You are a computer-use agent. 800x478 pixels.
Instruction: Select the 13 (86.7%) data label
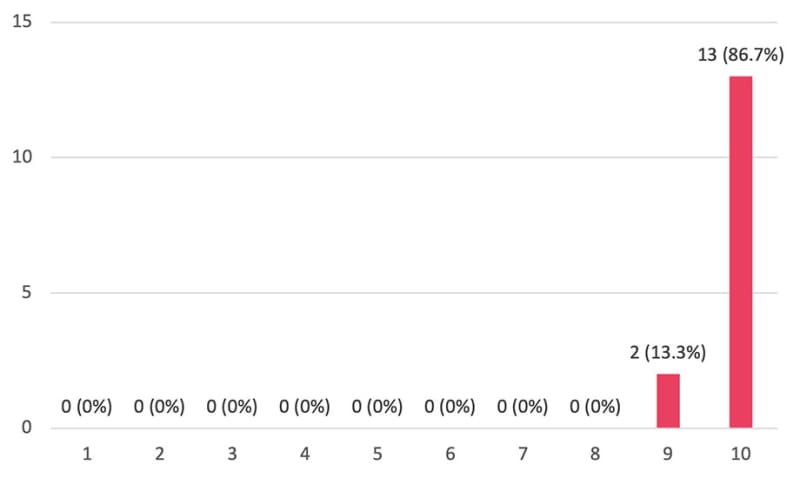(x=740, y=55)
